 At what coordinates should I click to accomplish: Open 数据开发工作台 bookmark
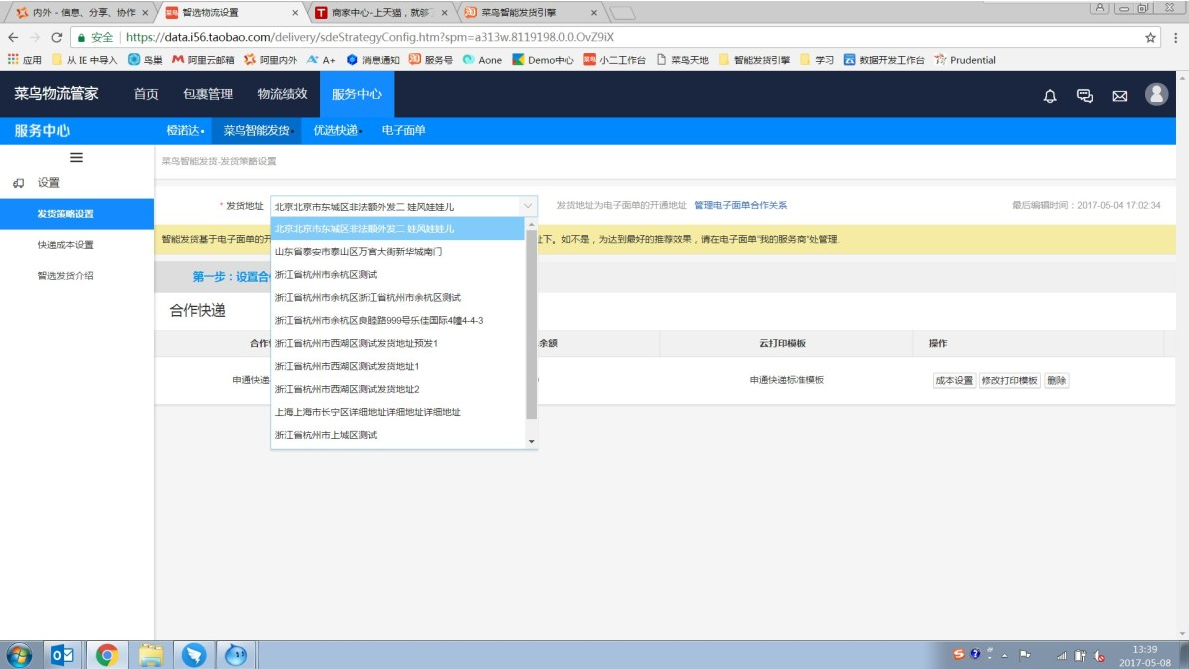[x=883, y=60]
